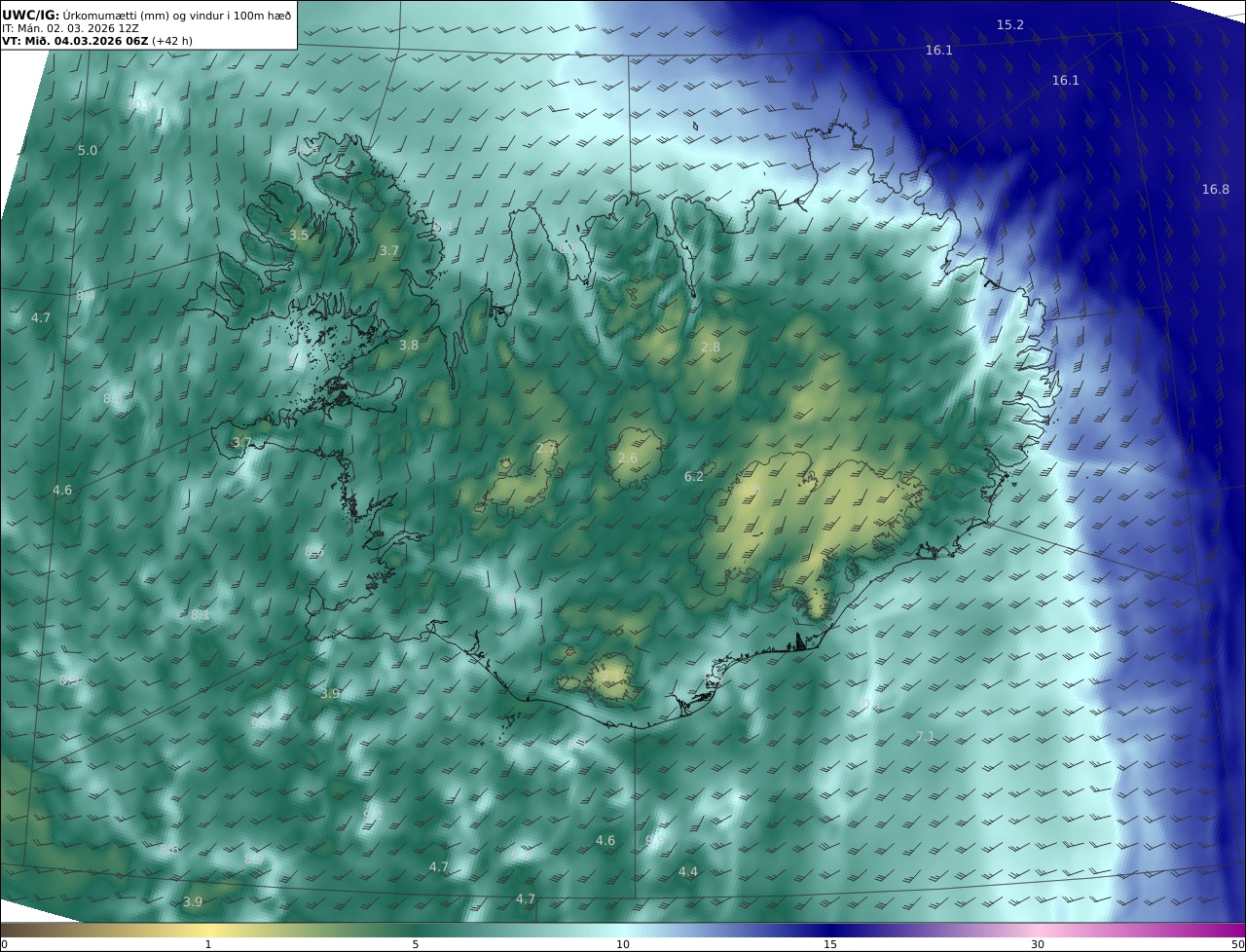Click the 7.1 value label over the sea
This screenshot has width=1246, height=952.
pos(926,736)
